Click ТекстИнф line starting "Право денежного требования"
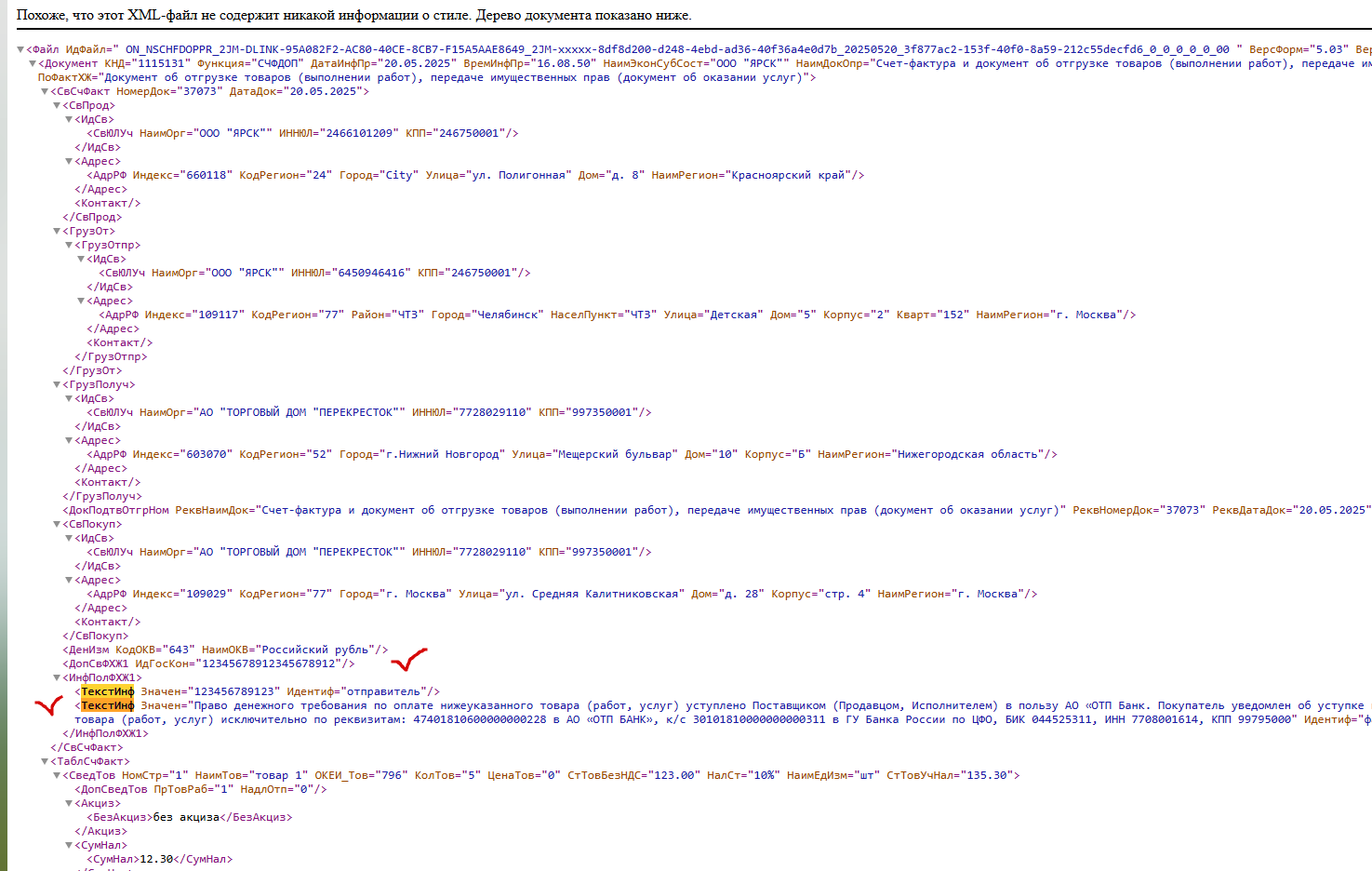The image size is (1372, 871). 723,705
